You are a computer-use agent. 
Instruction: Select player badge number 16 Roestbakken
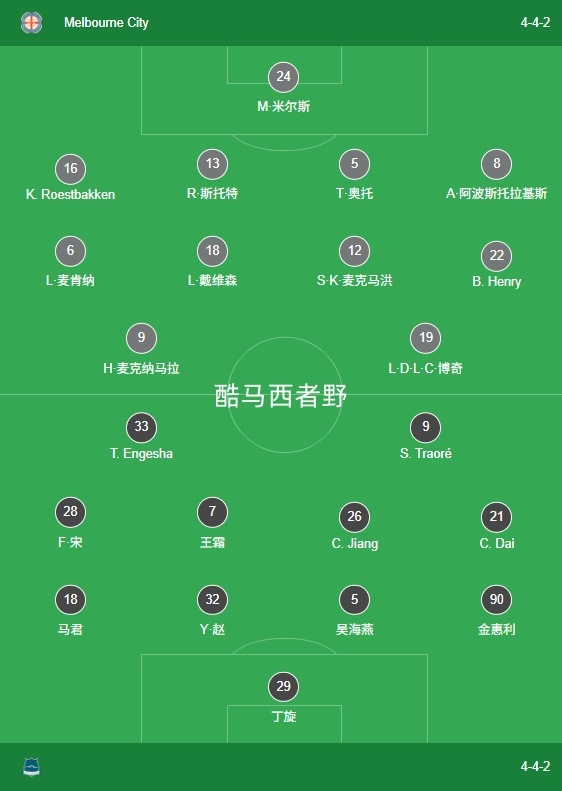[71, 168]
